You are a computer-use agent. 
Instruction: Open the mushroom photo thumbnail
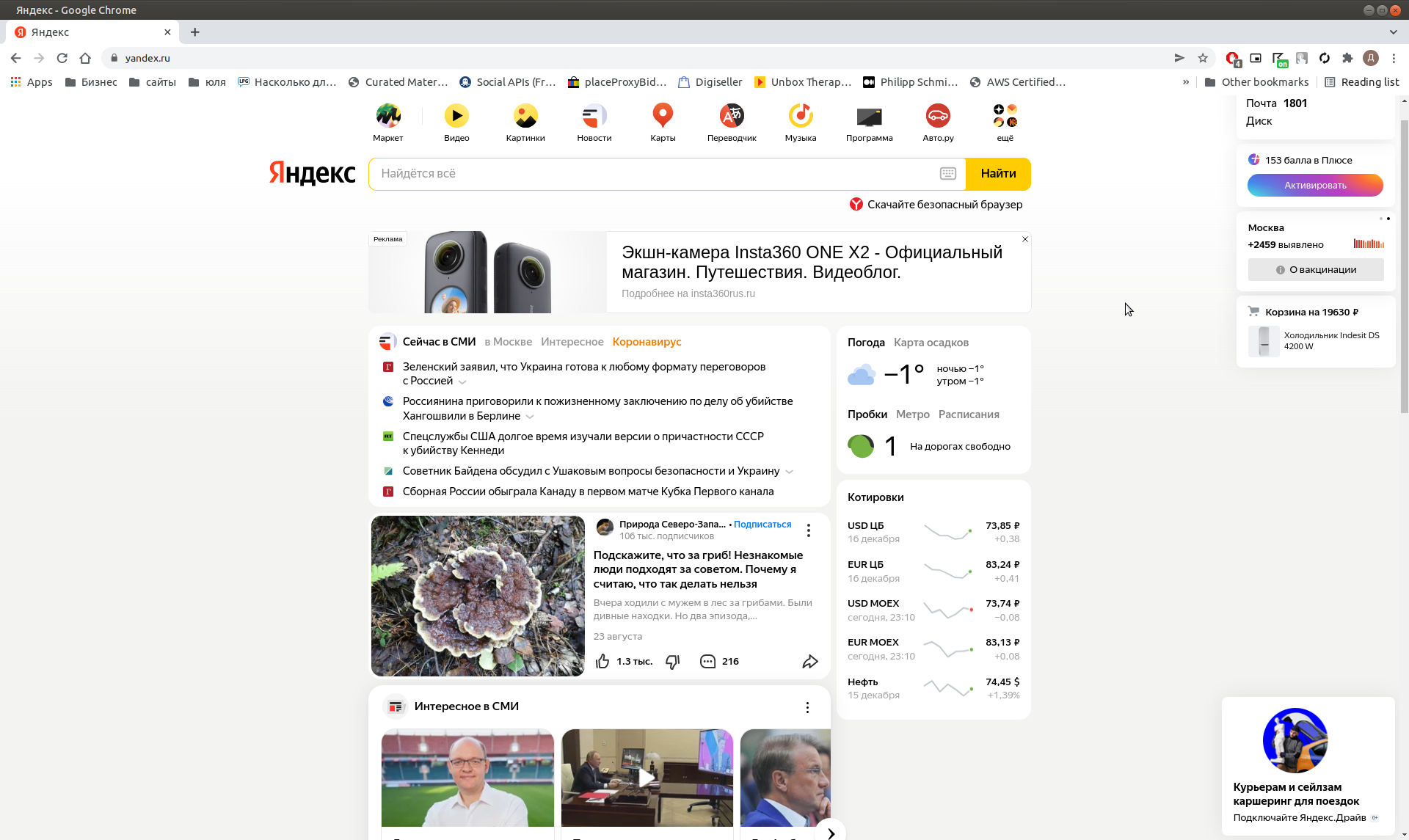(x=478, y=596)
